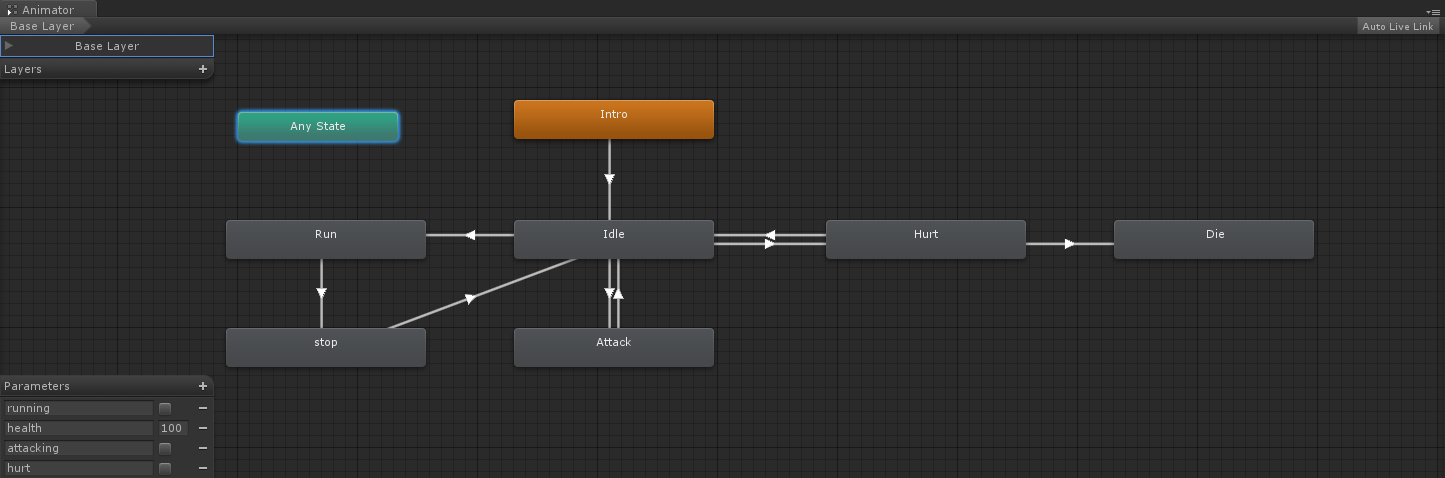Image resolution: width=1445 pixels, height=478 pixels.
Task: Select the transition arrow from Hurt to Die
Action: 1069,243
